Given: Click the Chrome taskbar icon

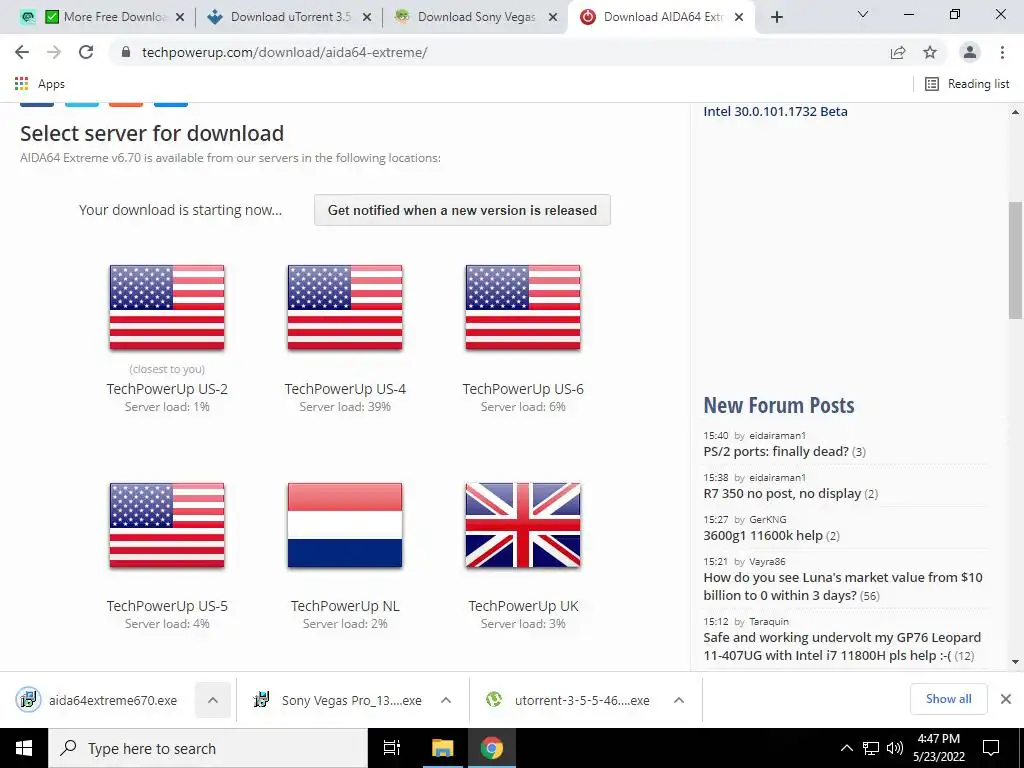Looking at the screenshot, I should (492, 748).
